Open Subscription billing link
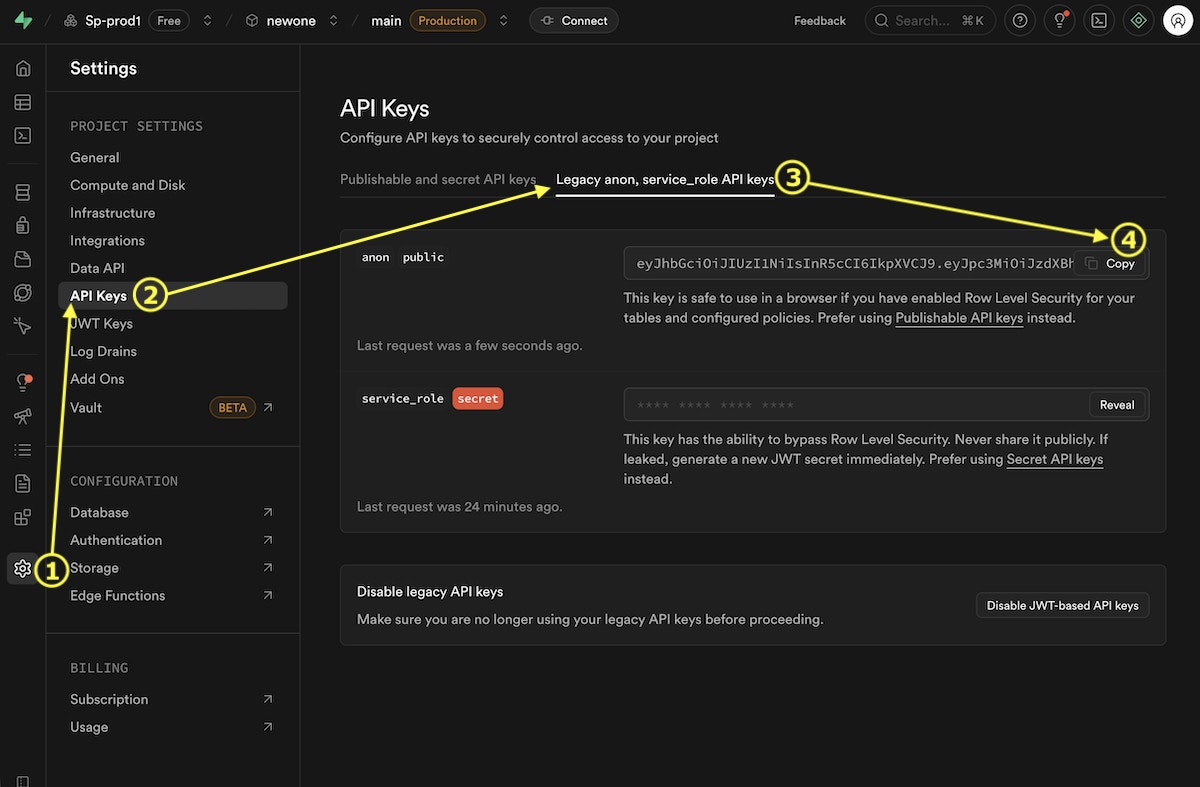This screenshot has width=1200, height=787. coord(173,699)
